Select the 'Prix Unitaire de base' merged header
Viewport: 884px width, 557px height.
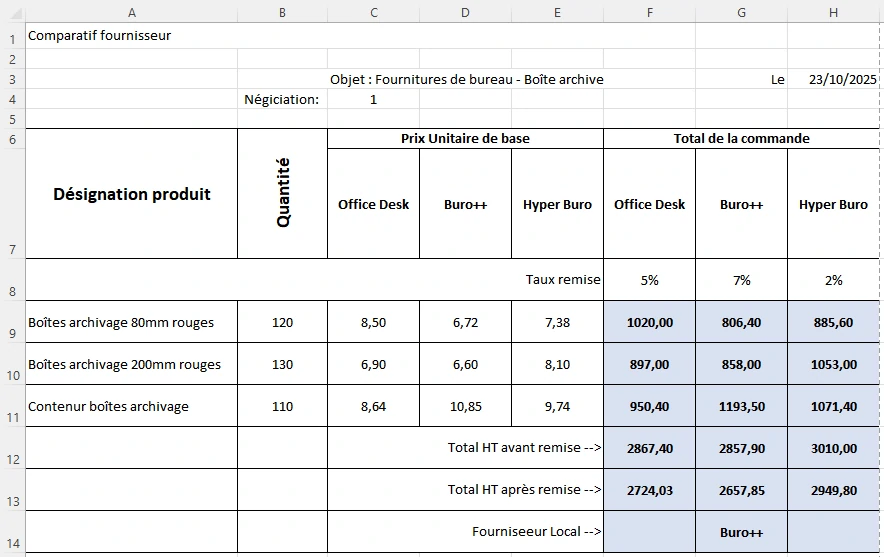pyautogui.click(x=465, y=139)
